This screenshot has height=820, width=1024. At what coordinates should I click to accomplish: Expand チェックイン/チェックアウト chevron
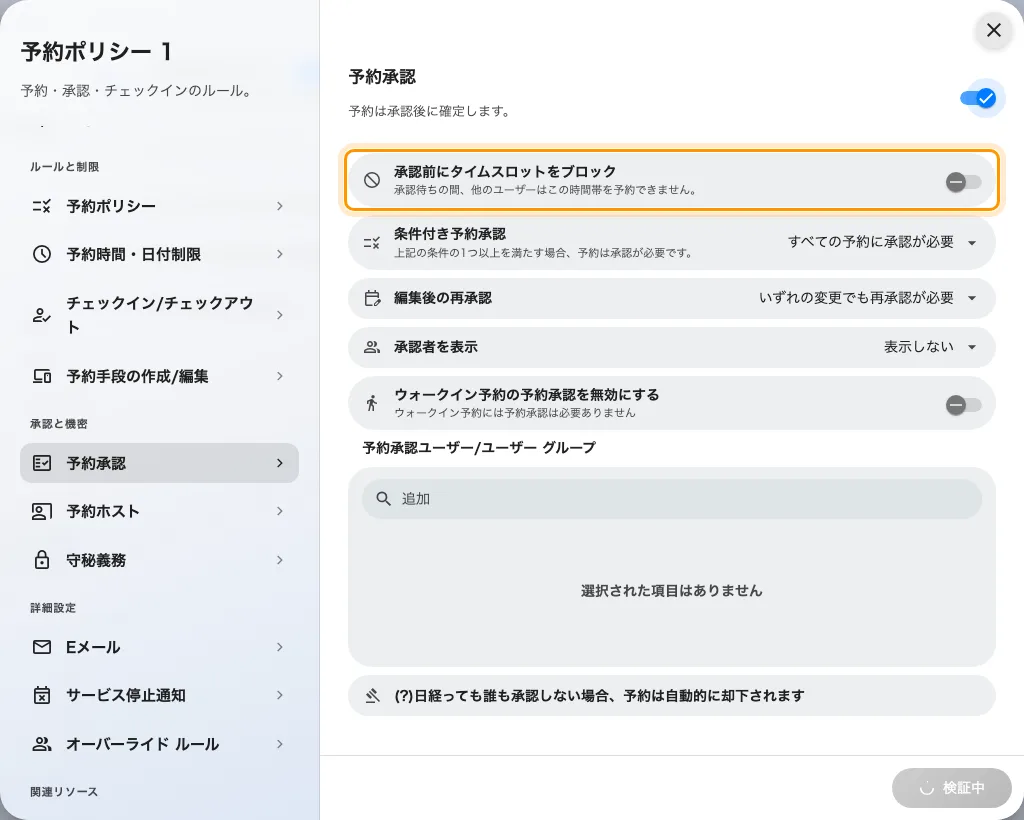[280, 315]
